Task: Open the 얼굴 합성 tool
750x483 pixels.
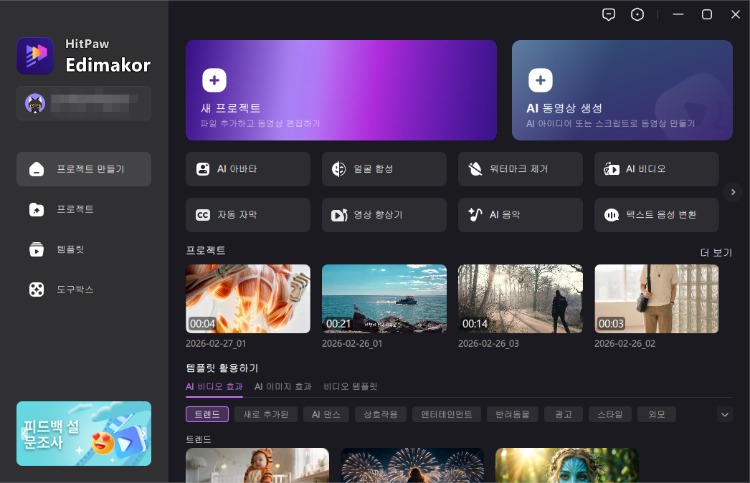Action: [384, 169]
